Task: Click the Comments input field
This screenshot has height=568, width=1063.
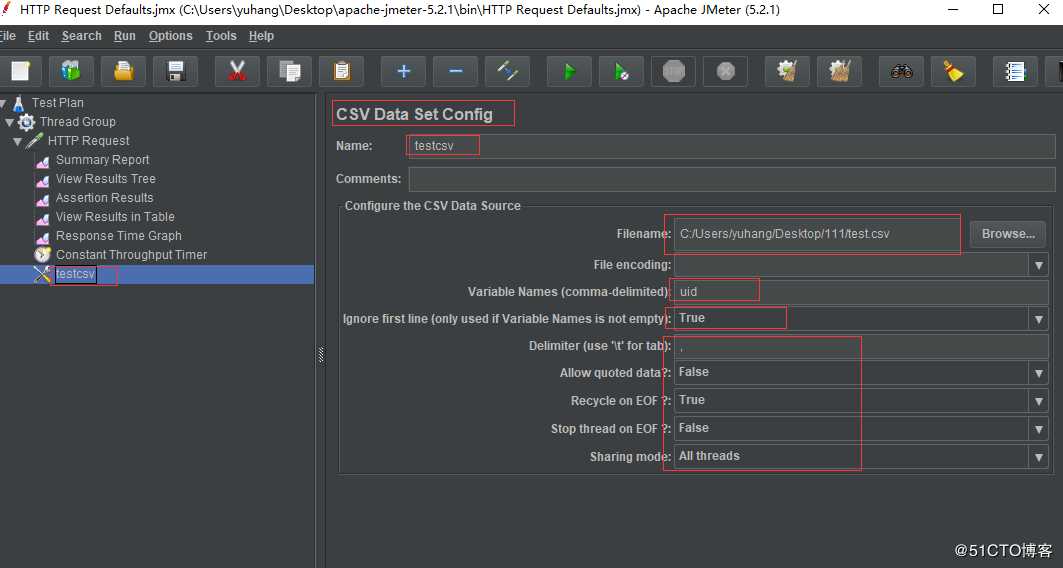Action: 731,179
